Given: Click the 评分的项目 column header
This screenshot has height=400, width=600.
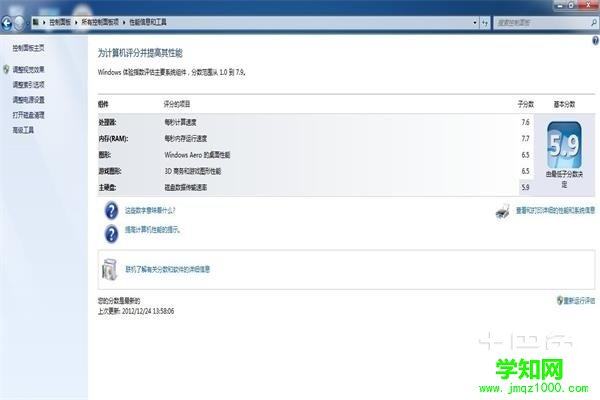Looking at the screenshot, I should pyautogui.click(x=177, y=104).
